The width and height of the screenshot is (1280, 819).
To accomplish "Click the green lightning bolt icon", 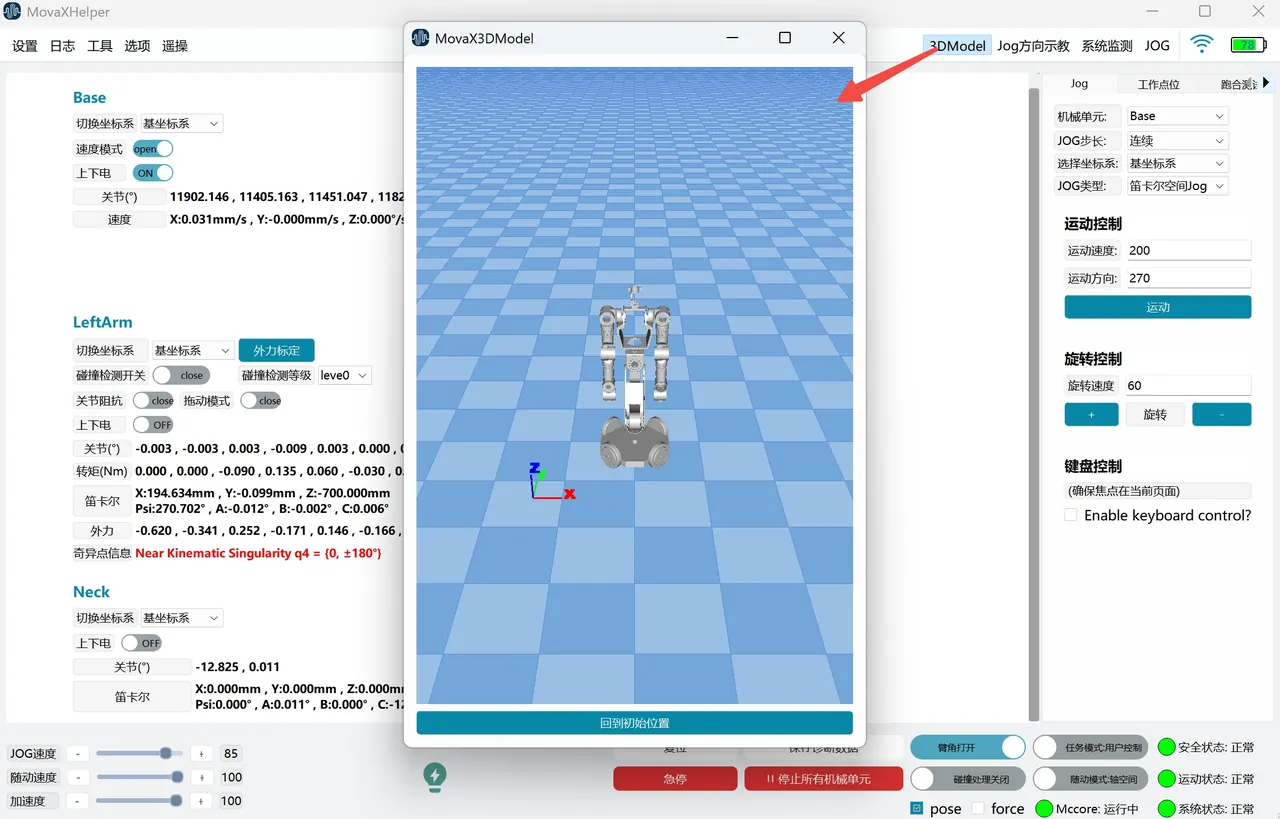I will pyautogui.click(x=435, y=775).
